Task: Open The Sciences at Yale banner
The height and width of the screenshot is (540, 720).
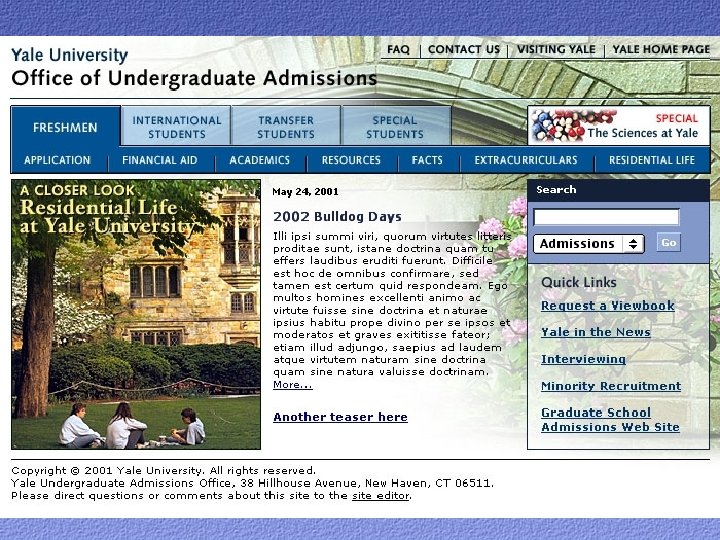Action: pos(619,126)
